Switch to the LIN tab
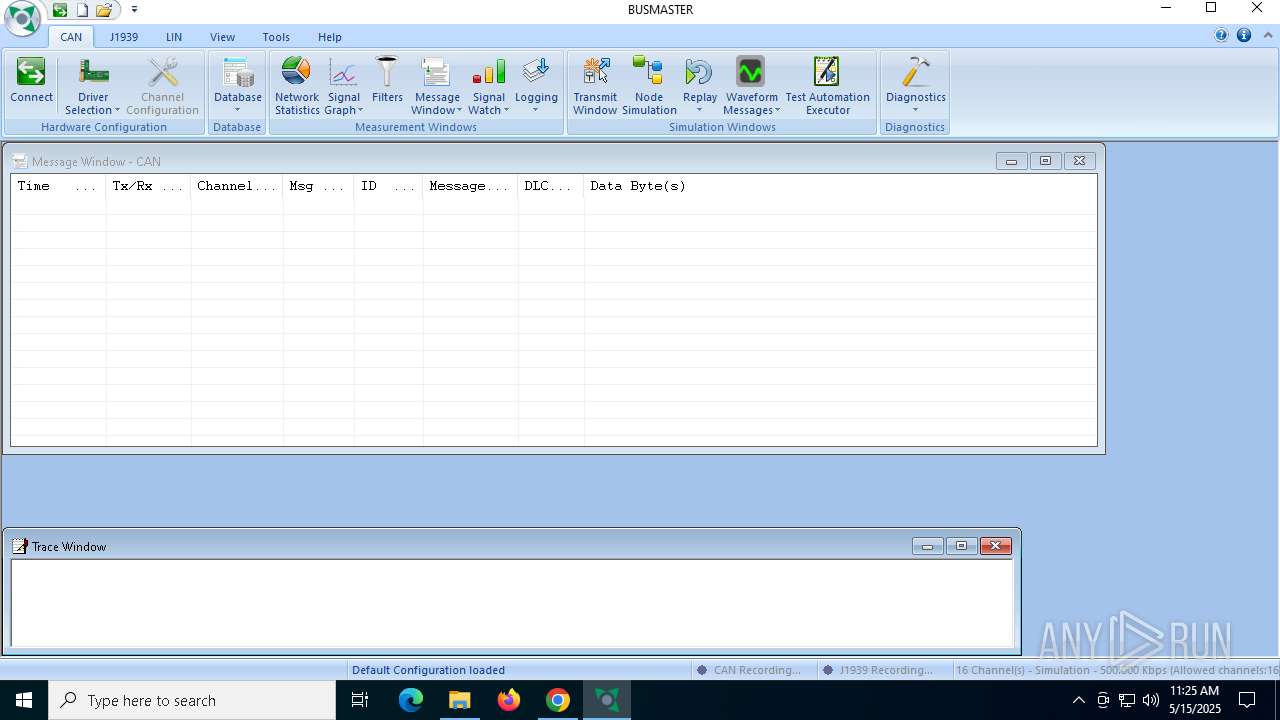 (174, 37)
